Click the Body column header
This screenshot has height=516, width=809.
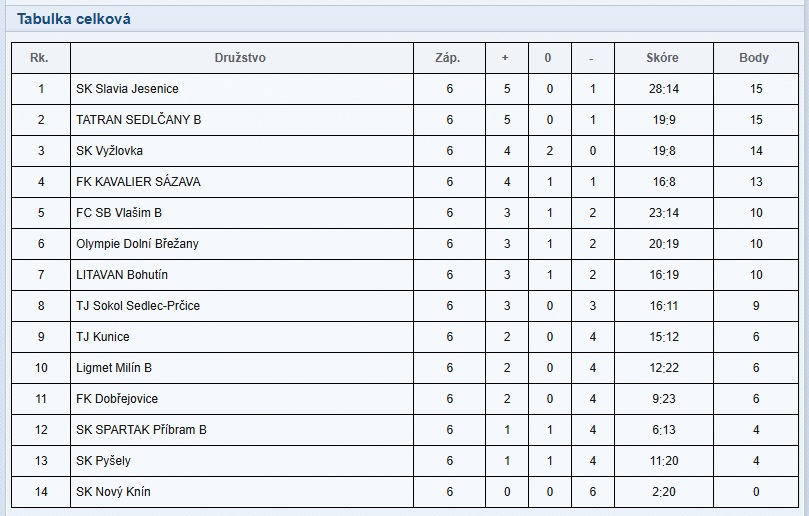click(x=754, y=58)
